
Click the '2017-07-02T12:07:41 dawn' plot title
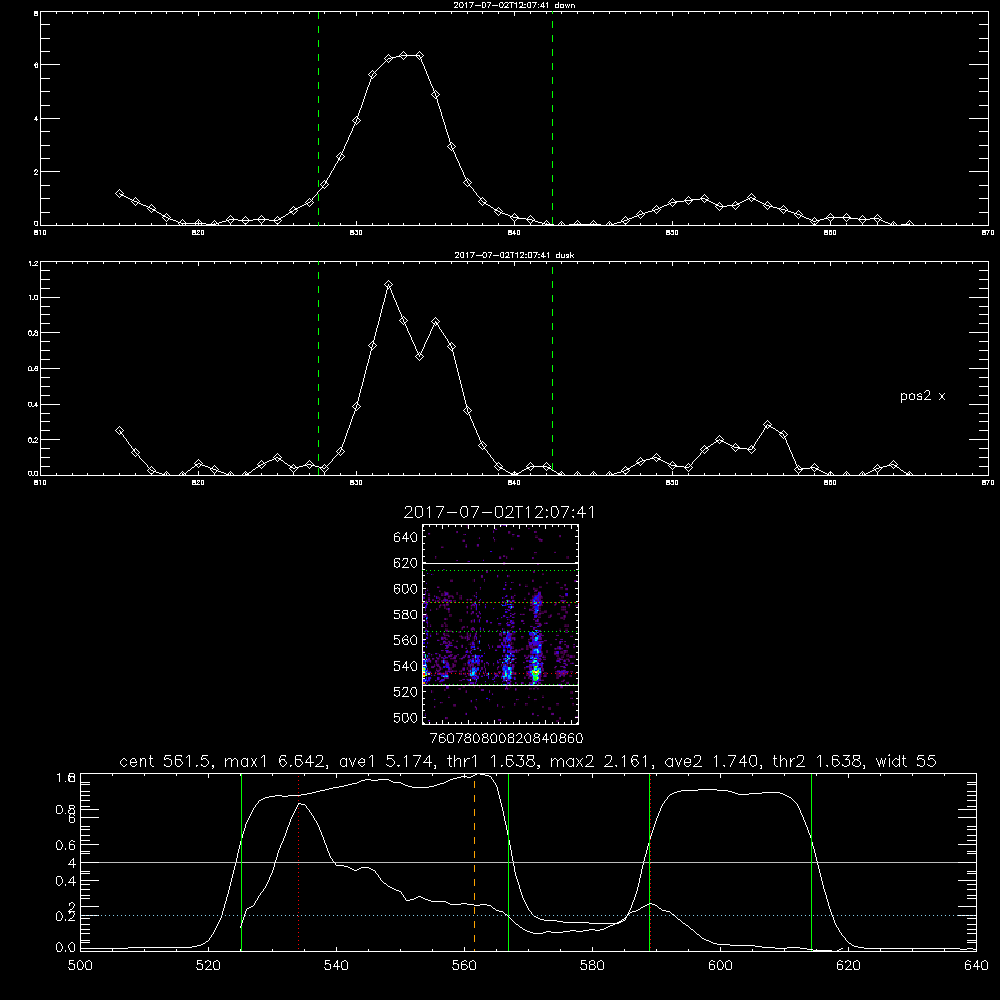[514, 5]
